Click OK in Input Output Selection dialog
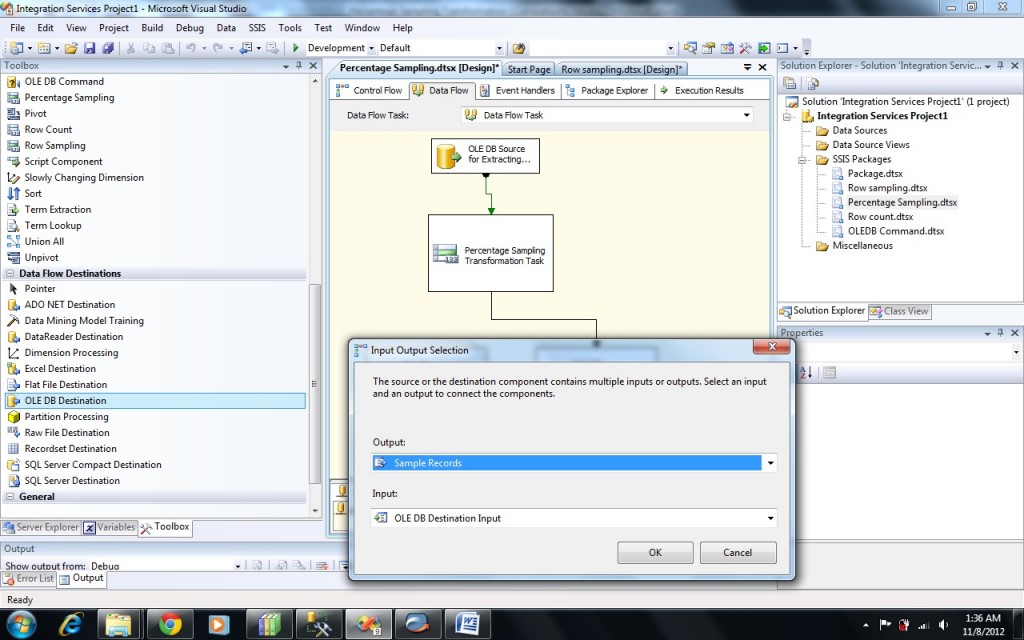 pos(655,552)
